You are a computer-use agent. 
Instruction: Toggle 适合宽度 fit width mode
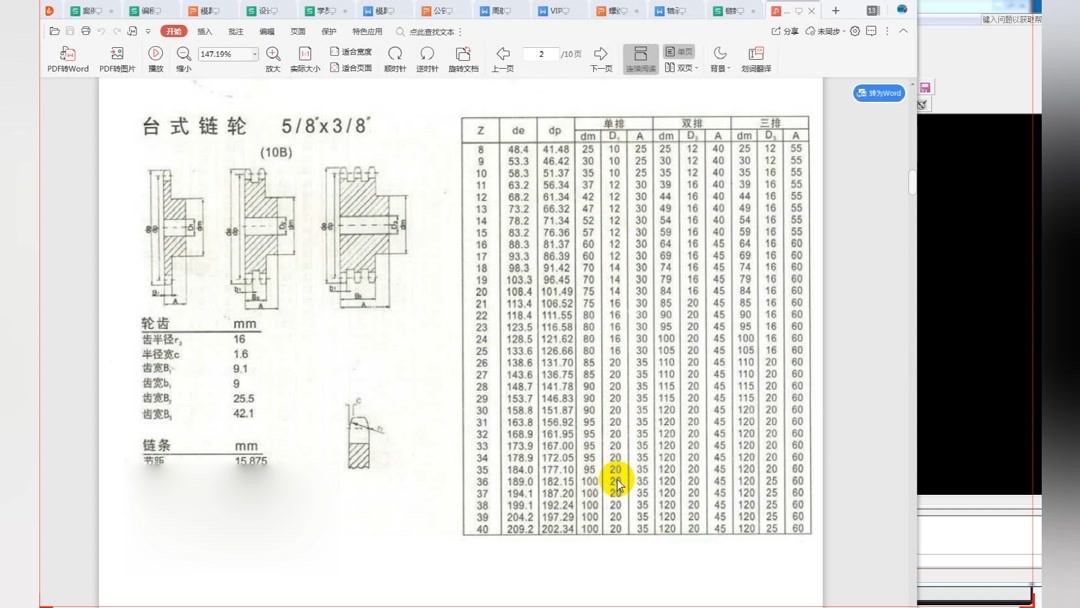[x=349, y=52]
